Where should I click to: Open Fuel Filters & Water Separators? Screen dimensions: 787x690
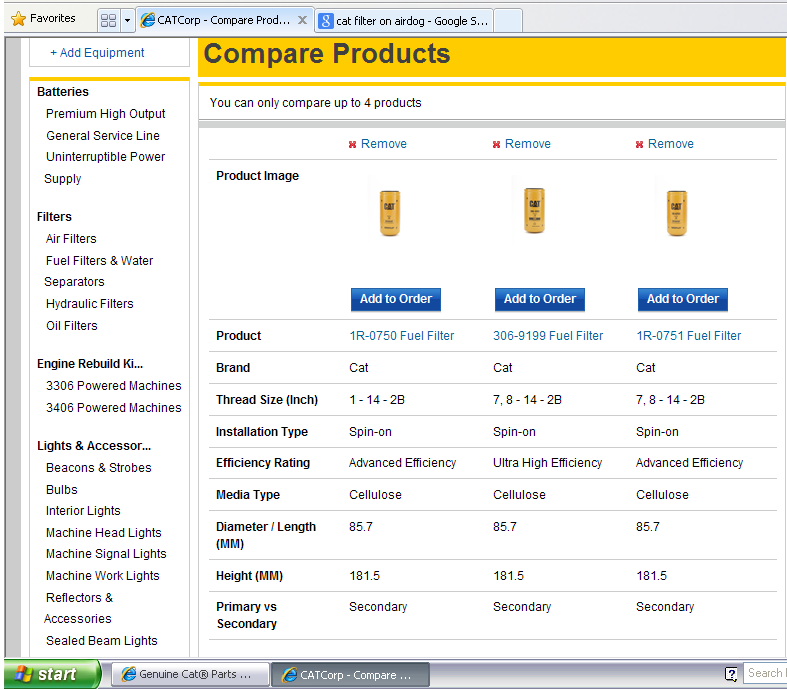tap(98, 271)
